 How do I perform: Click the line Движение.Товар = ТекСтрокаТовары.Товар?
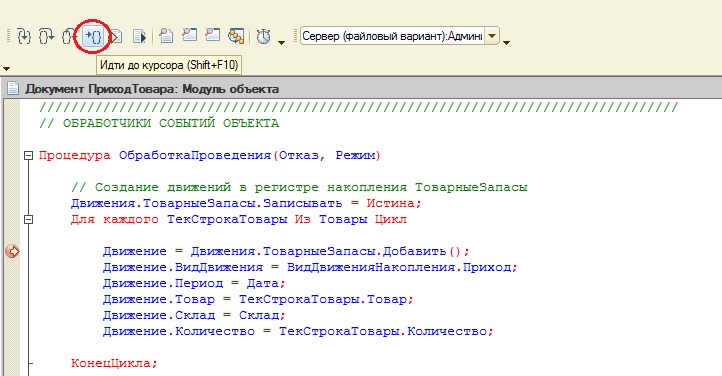258,299
